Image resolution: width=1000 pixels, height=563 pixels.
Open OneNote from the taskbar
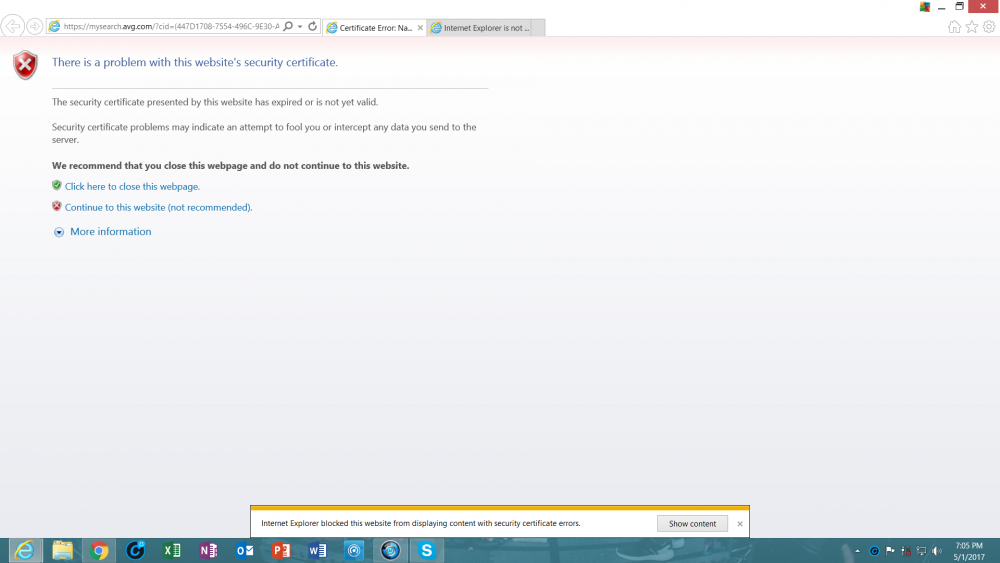click(x=208, y=550)
